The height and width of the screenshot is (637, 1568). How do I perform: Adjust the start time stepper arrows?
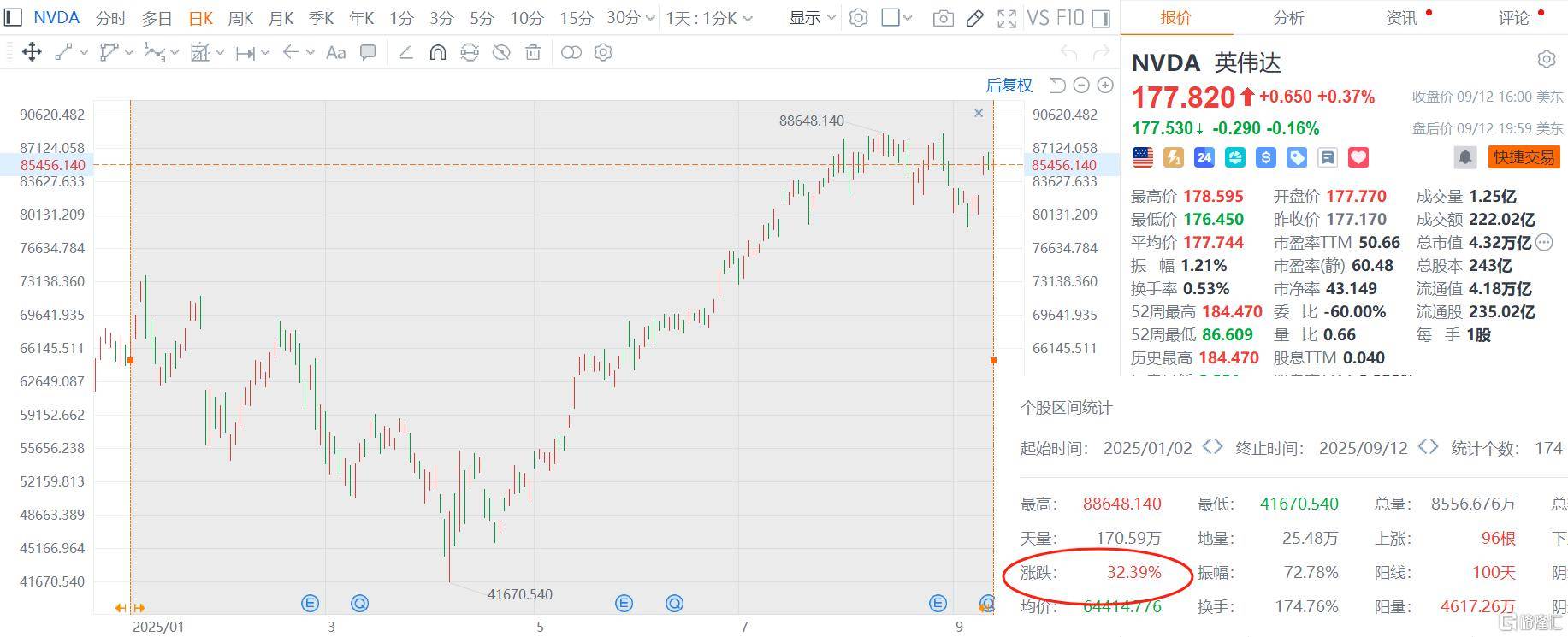point(1212,447)
